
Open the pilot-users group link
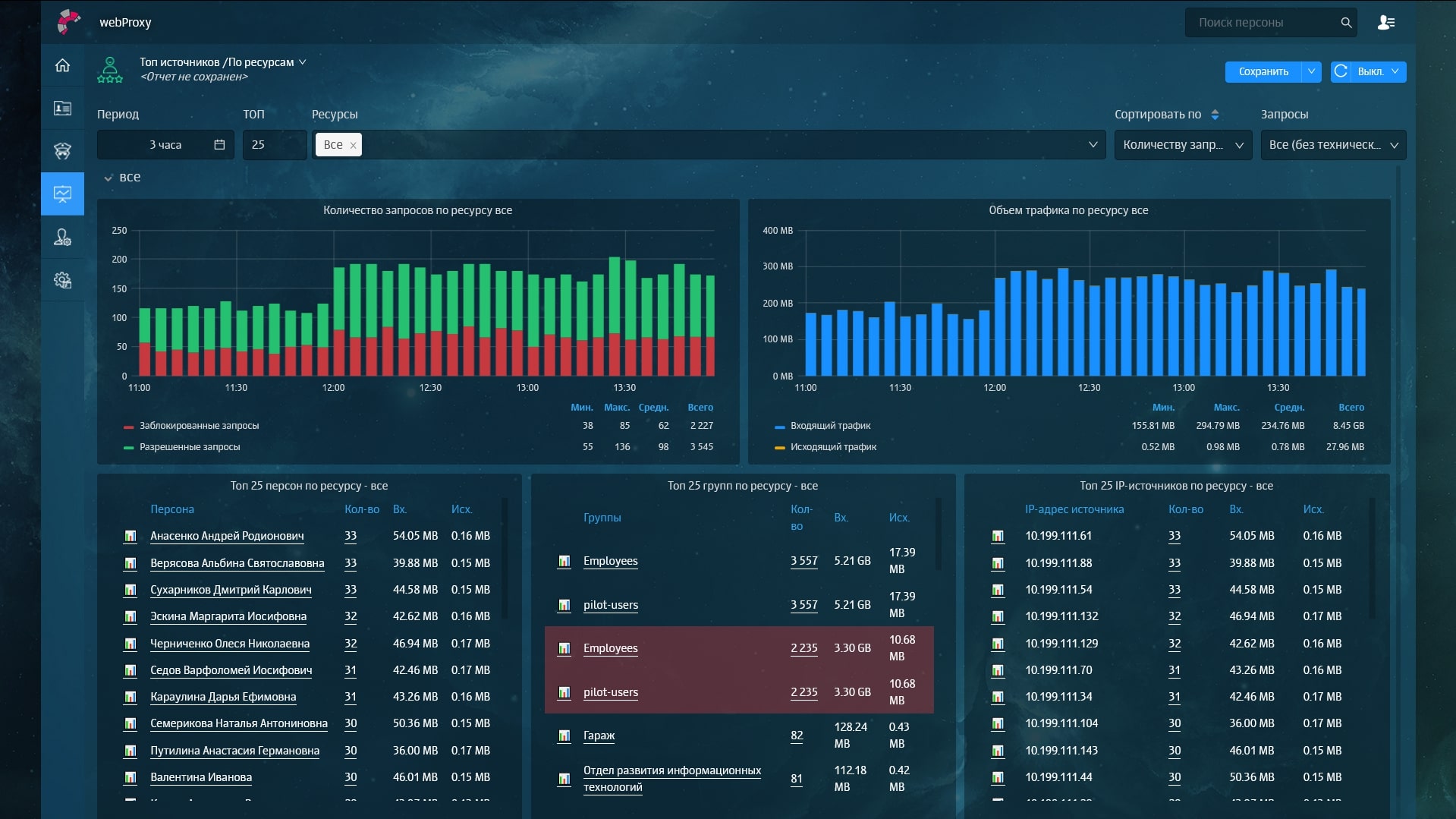point(610,605)
